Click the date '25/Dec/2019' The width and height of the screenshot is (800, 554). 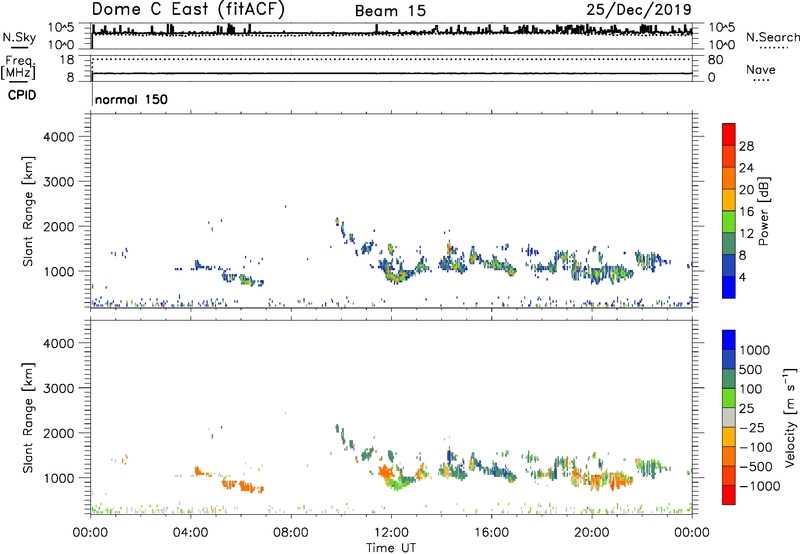[x=639, y=10]
